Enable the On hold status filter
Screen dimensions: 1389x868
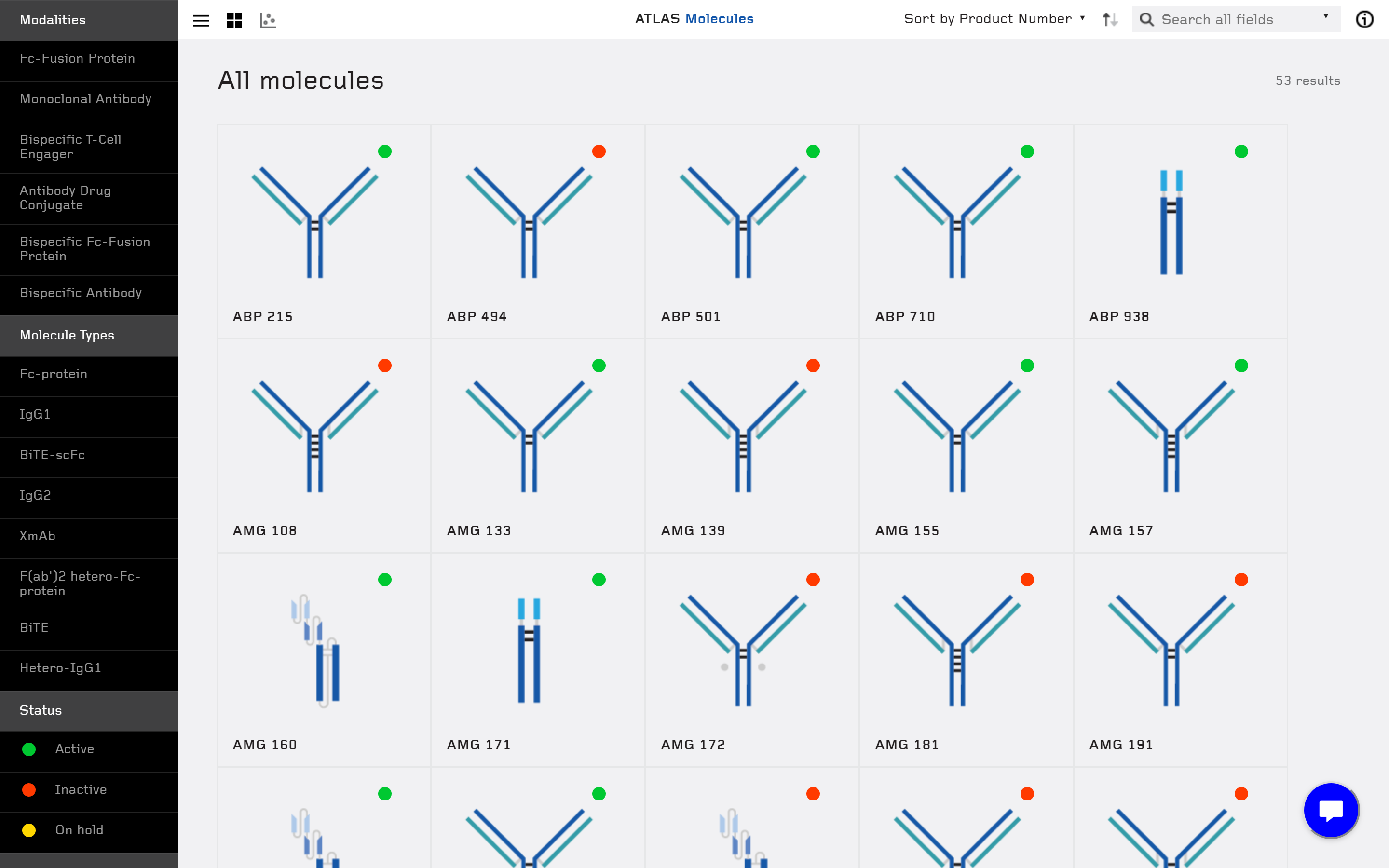[x=78, y=829]
